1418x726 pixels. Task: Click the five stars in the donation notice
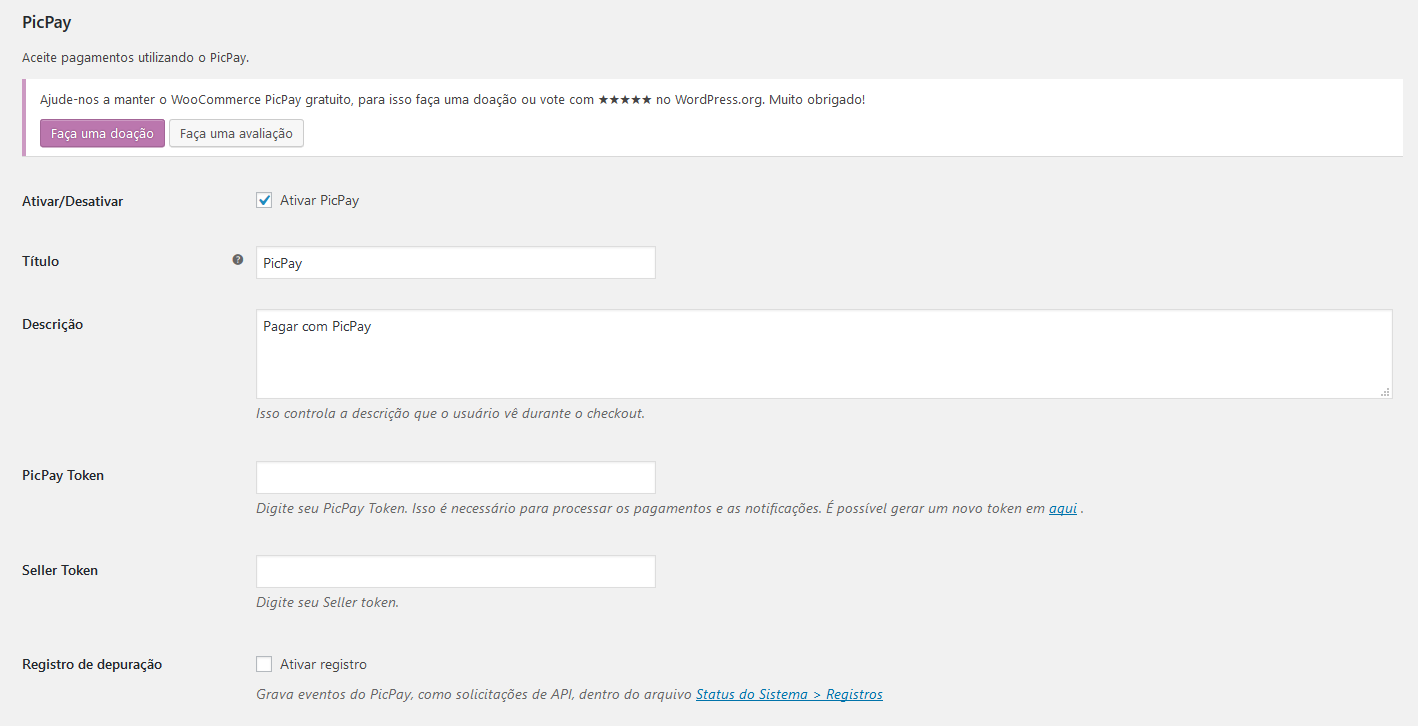[625, 100]
